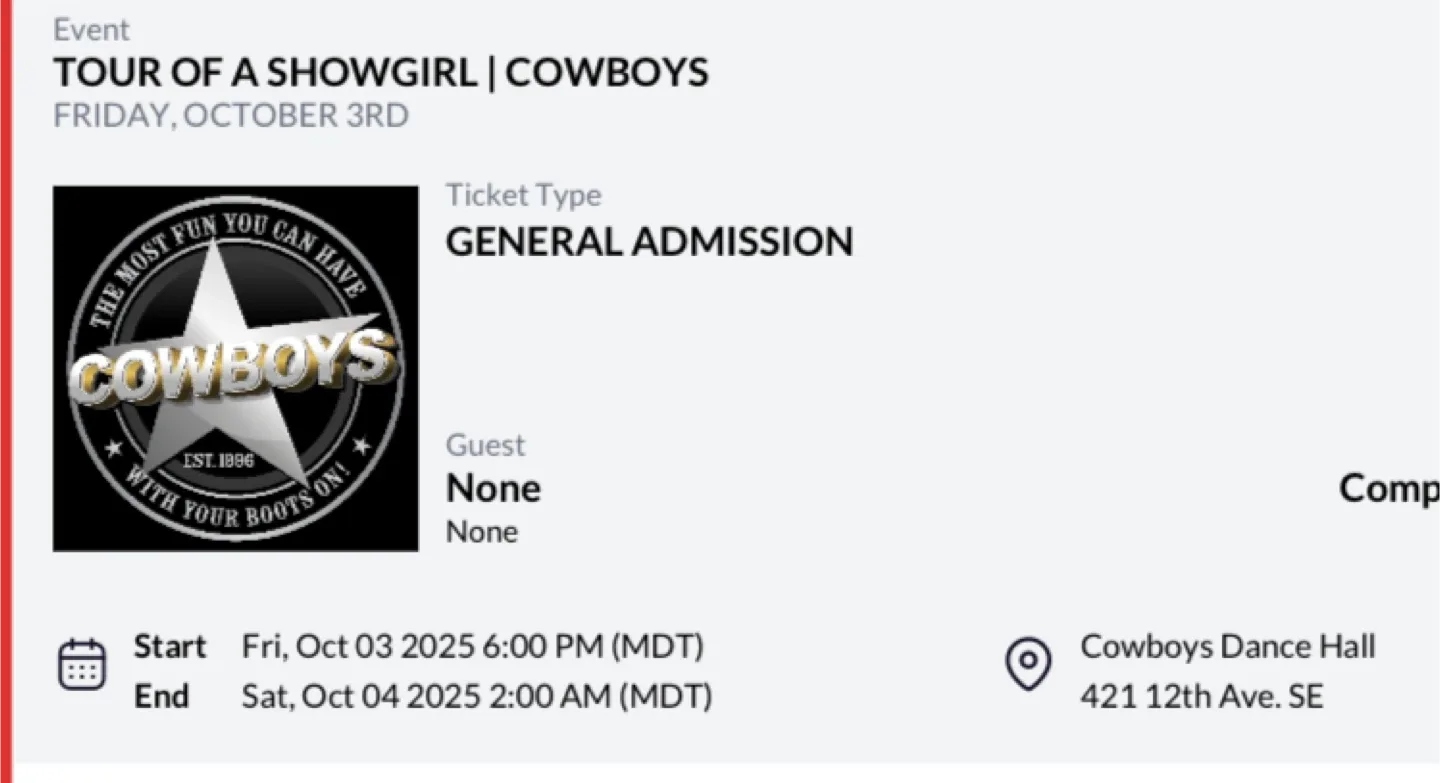Click the red vertical bar on left edge
Screen dimensions: 1440x783
[5, 390]
